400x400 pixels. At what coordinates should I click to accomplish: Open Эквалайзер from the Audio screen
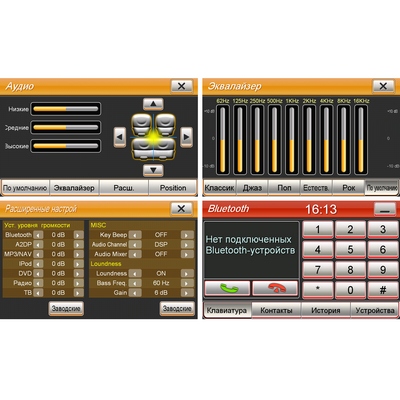[74, 188]
